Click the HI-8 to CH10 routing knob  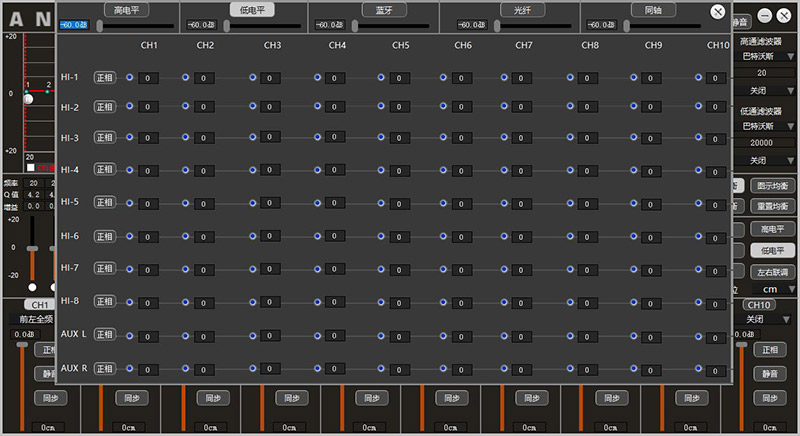(x=696, y=300)
